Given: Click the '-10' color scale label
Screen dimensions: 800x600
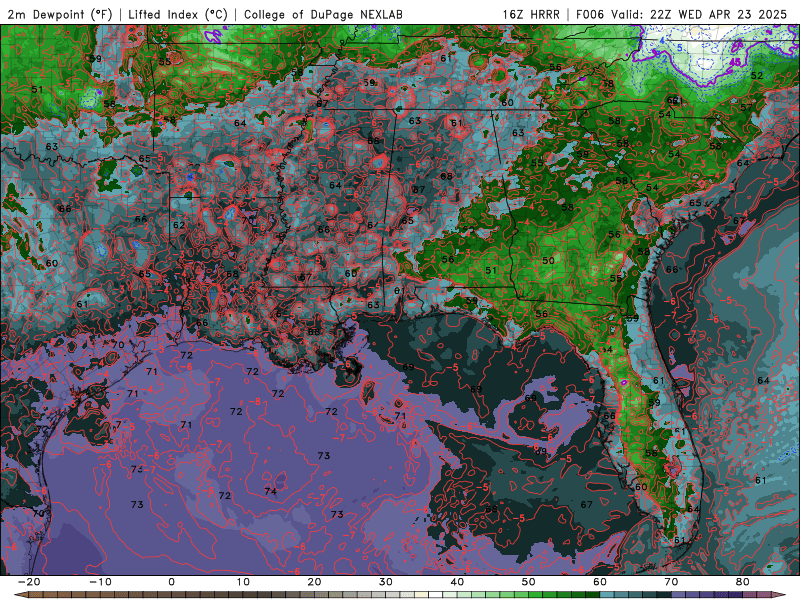Looking at the screenshot, I should 100,582.
